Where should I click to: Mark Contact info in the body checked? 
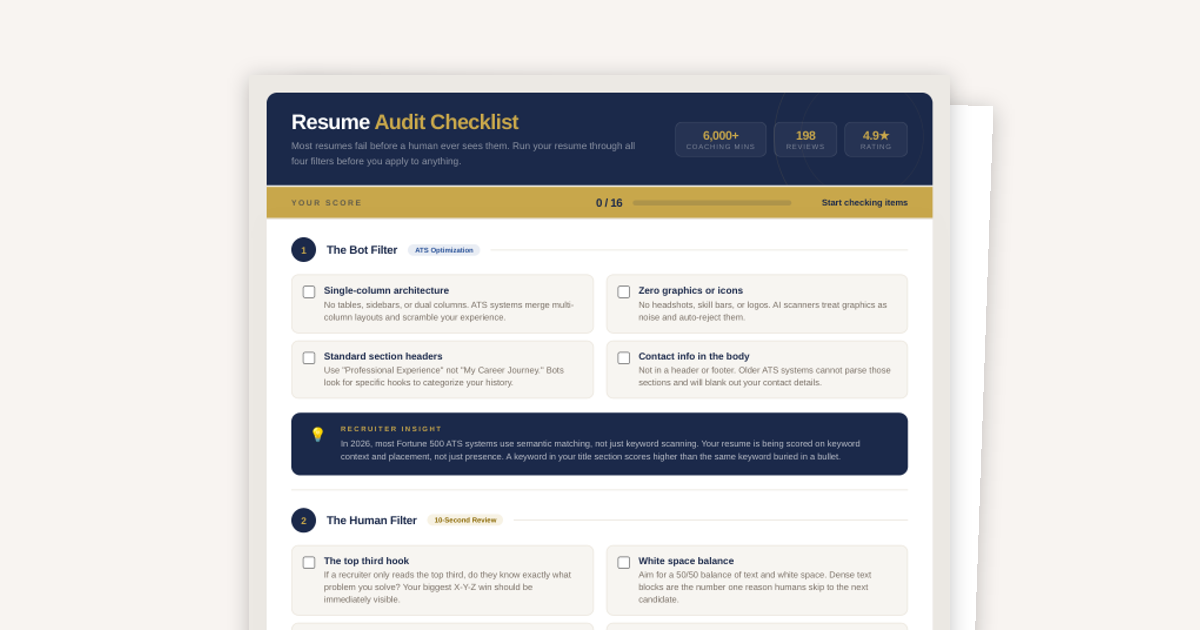click(x=624, y=358)
